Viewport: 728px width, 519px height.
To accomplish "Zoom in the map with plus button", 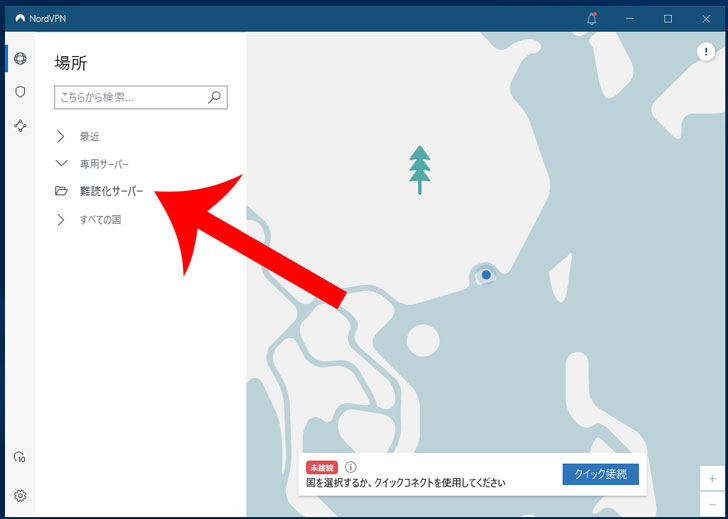I will (711, 479).
